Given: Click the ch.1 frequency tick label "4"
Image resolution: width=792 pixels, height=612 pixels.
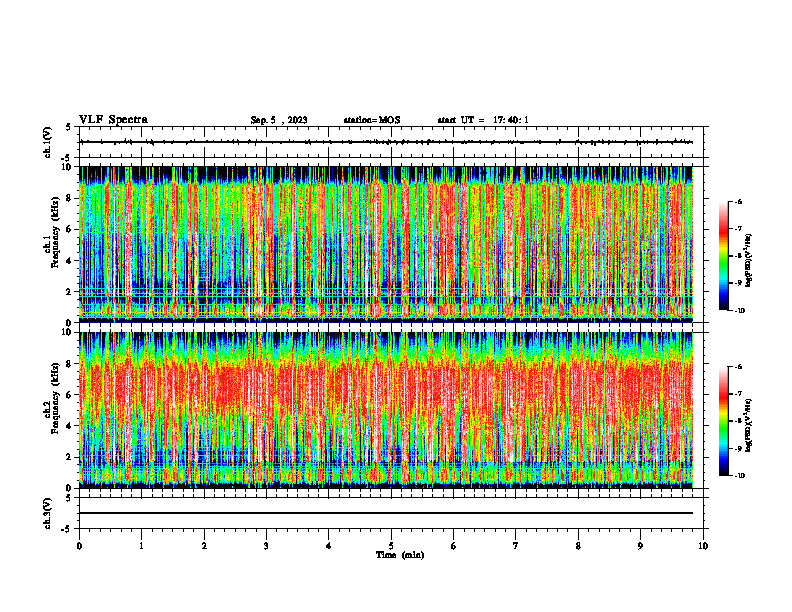Looking at the screenshot, I should 70,261.
